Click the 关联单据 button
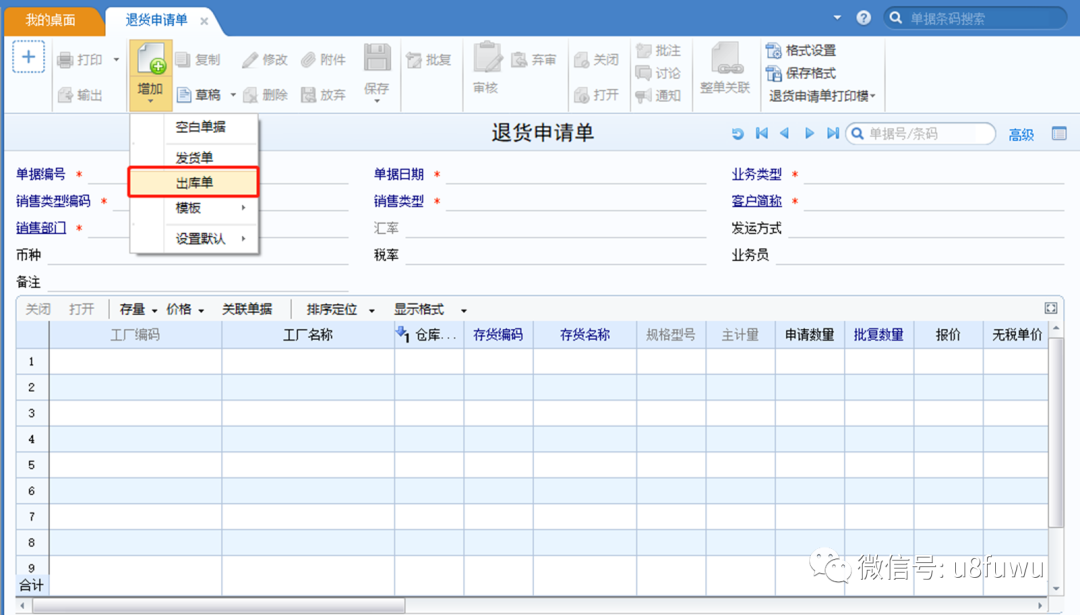 (247, 309)
